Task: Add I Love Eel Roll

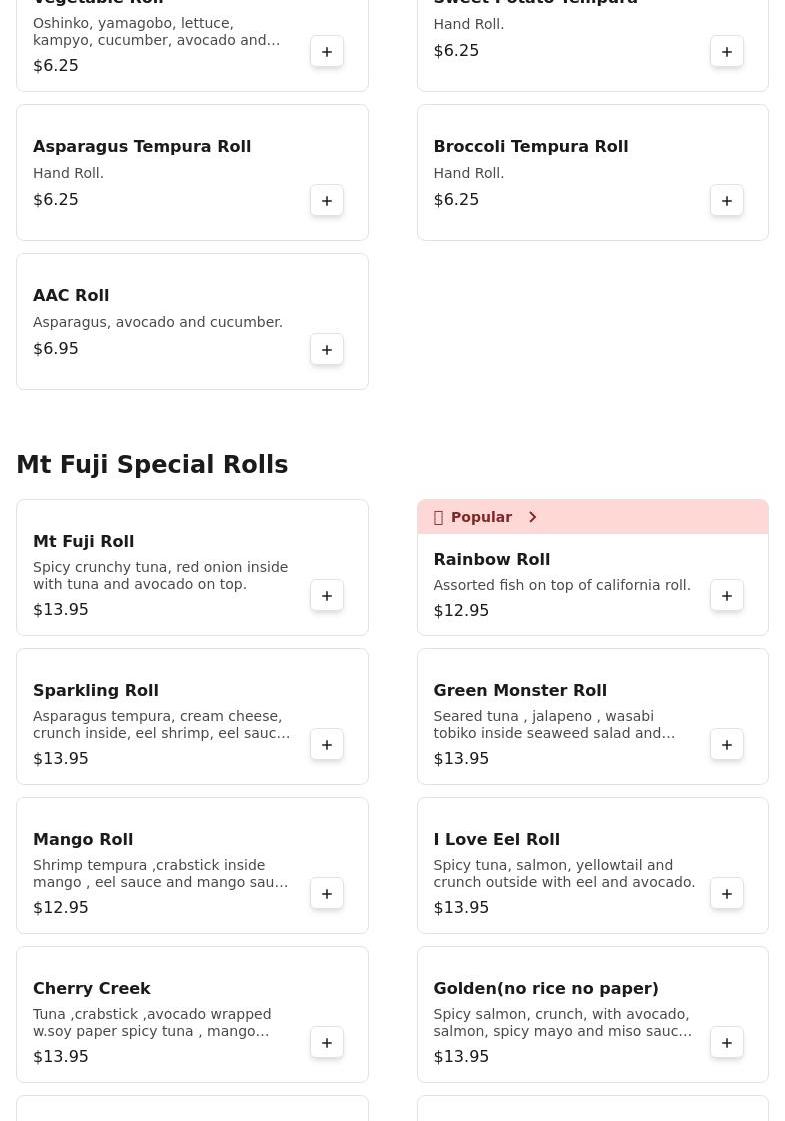Action: coord(727,894)
